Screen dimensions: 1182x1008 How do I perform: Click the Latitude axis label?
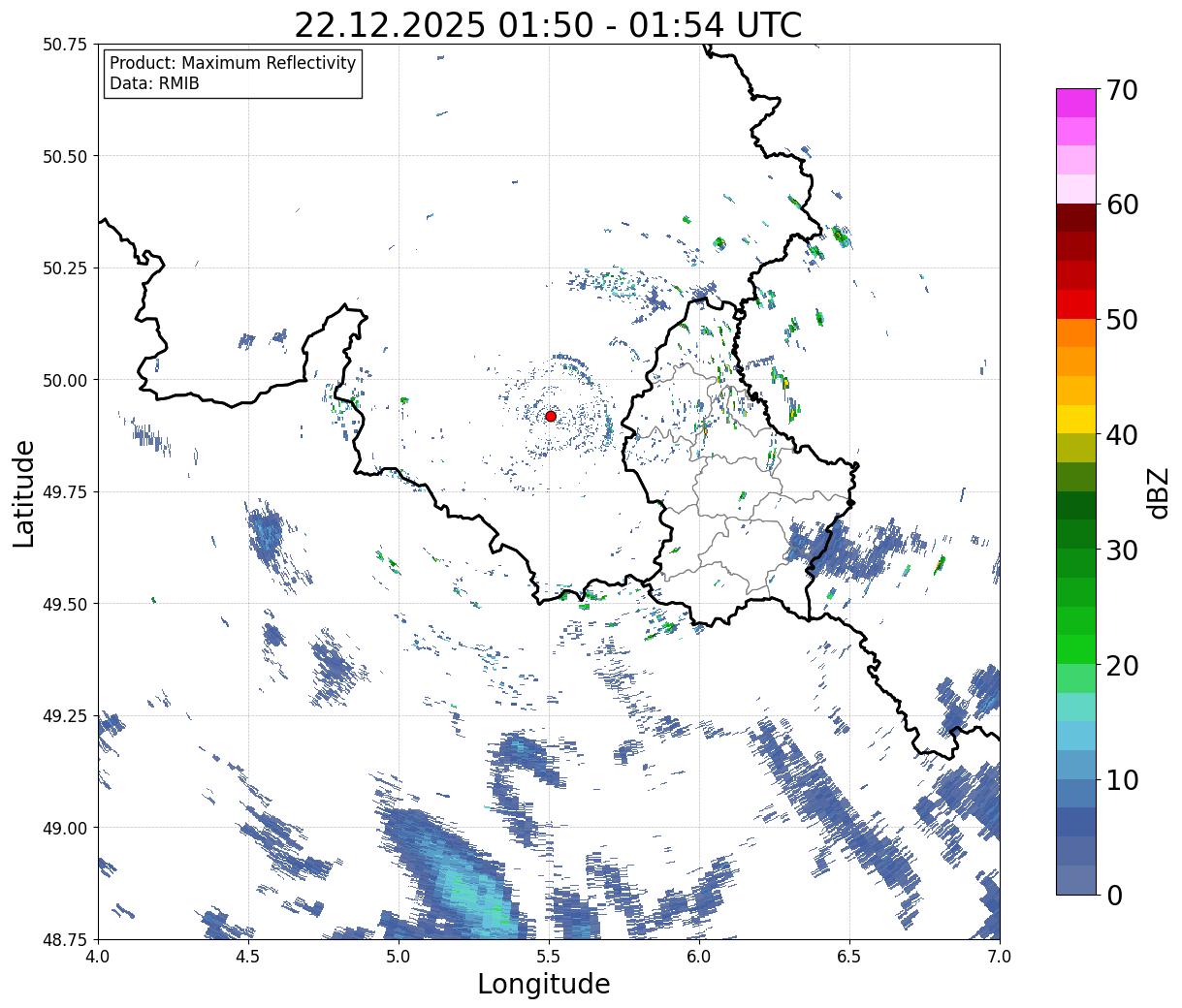[24, 492]
